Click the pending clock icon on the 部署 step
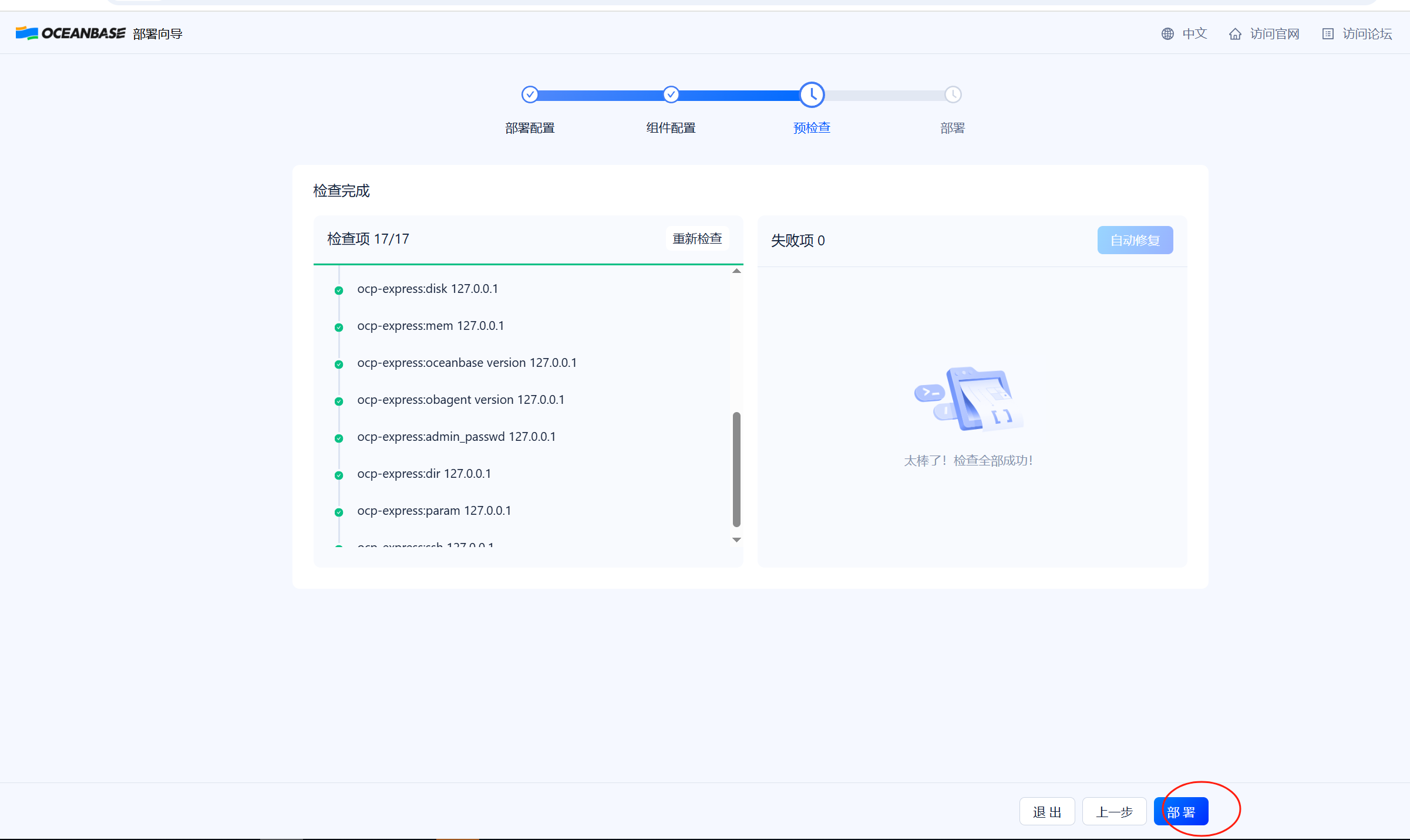The width and height of the screenshot is (1410, 840). pos(953,95)
